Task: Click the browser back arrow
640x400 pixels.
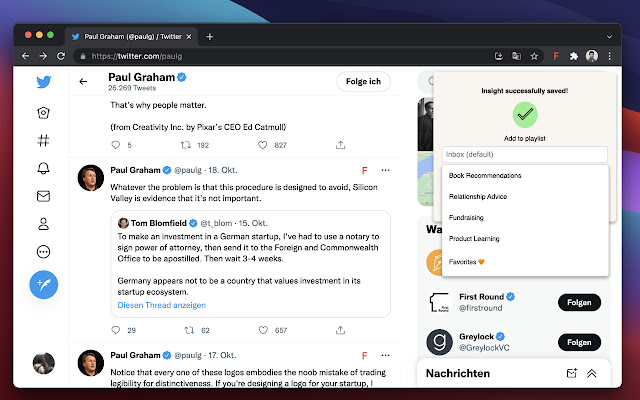Action: [25, 56]
